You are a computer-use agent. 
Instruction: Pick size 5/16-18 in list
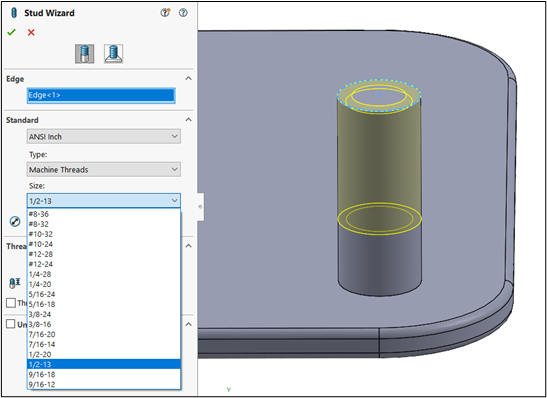(104, 304)
